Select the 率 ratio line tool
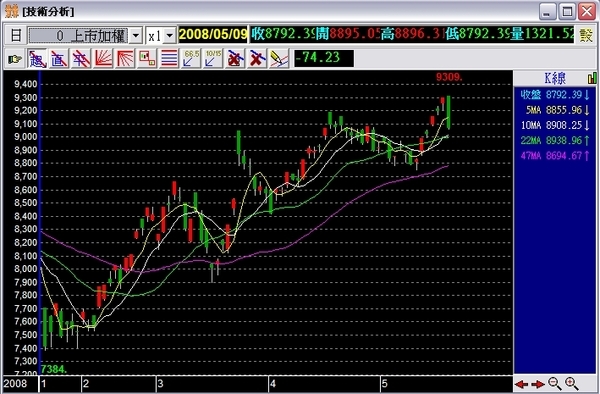This screenshot has height=394, width=600. pyautogui.click(x=81, y=59)
